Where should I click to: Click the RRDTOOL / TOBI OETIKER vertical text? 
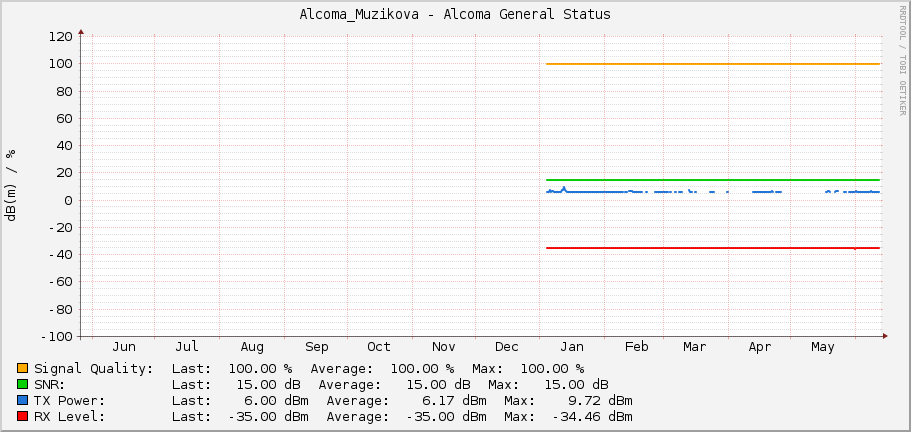902,59
